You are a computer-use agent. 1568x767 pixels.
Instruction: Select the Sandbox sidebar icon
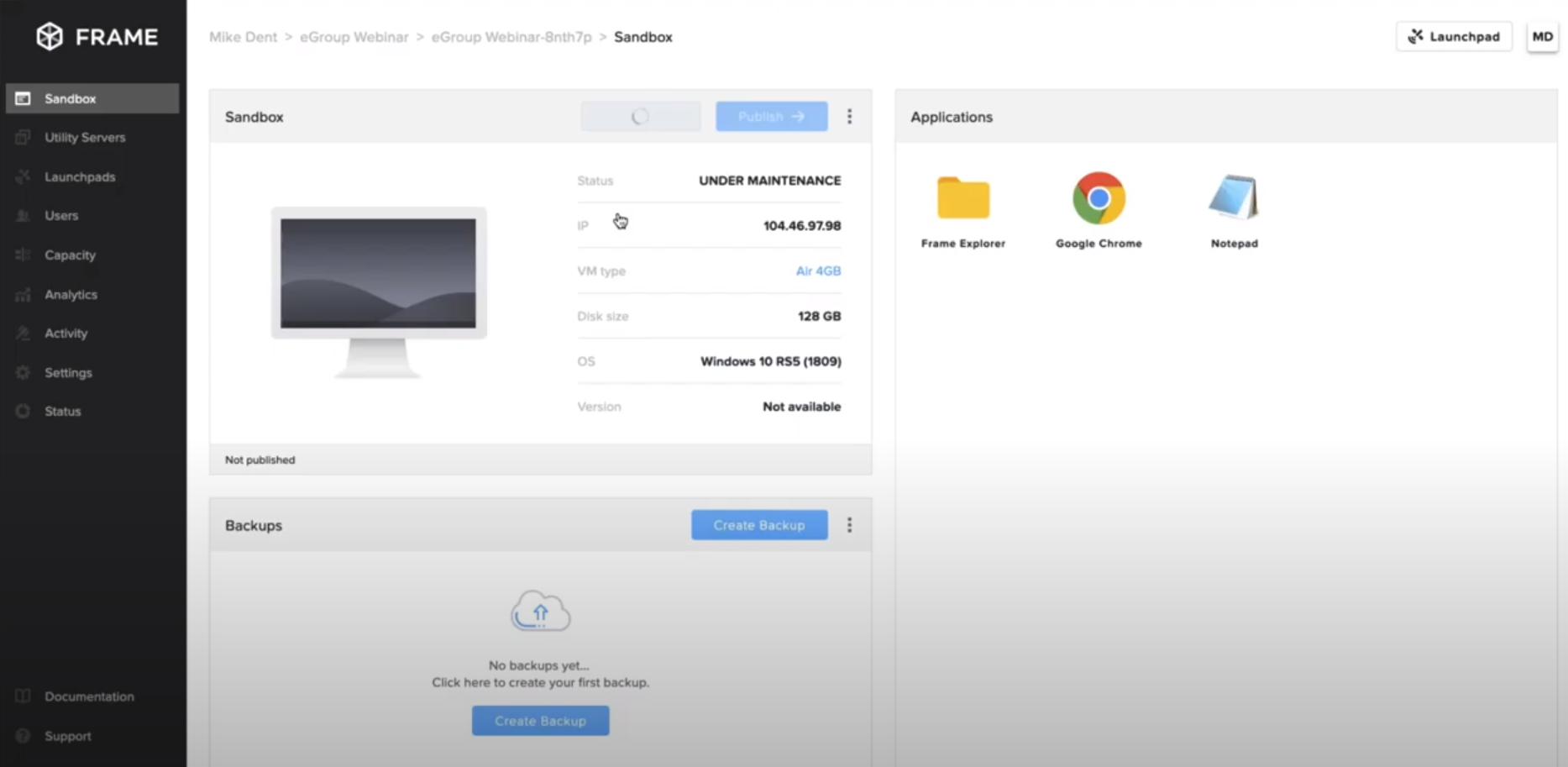coord(23,98)
